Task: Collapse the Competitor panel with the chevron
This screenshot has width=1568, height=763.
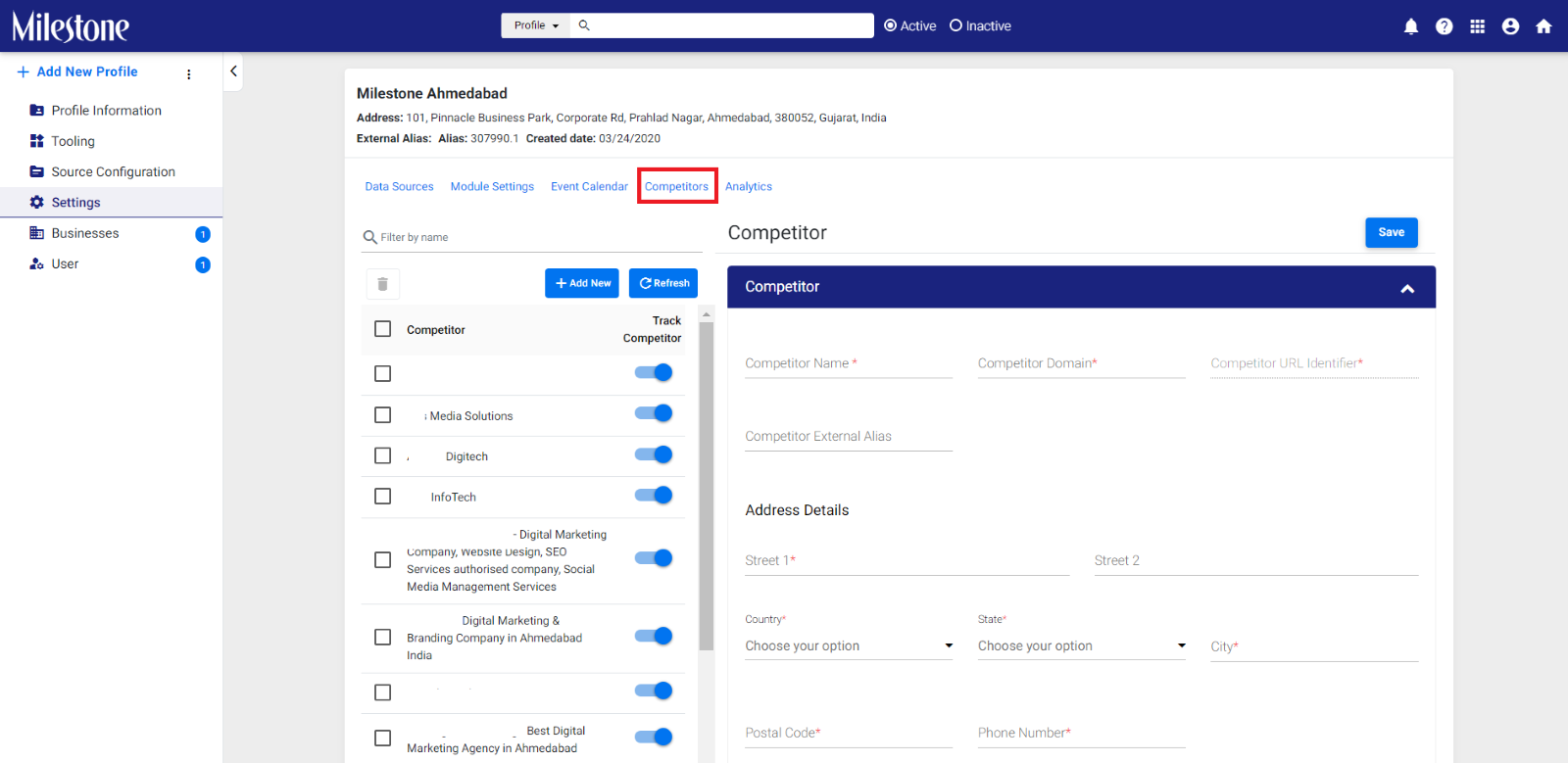Action: click(x=1407, y=288)
